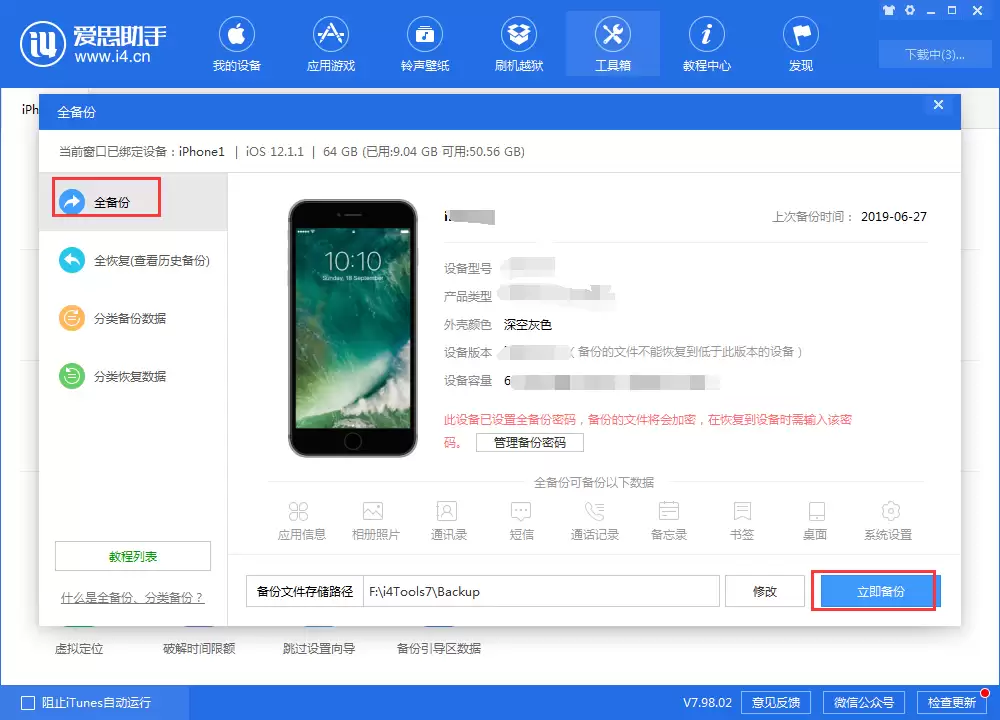This screenshot has height=720, width=1000.
Task: Click the settings gear in title bar
Action: click(910, 10)
